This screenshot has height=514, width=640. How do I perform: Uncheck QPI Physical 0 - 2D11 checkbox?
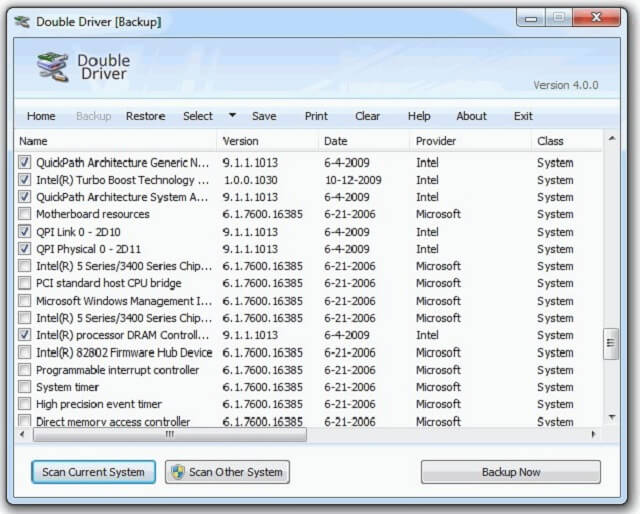[x=24, y=249]
